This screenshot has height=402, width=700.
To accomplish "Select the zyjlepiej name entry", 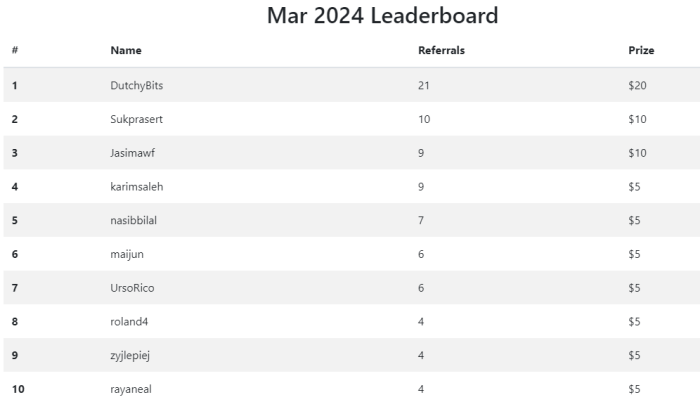I will tap(130, 356).
